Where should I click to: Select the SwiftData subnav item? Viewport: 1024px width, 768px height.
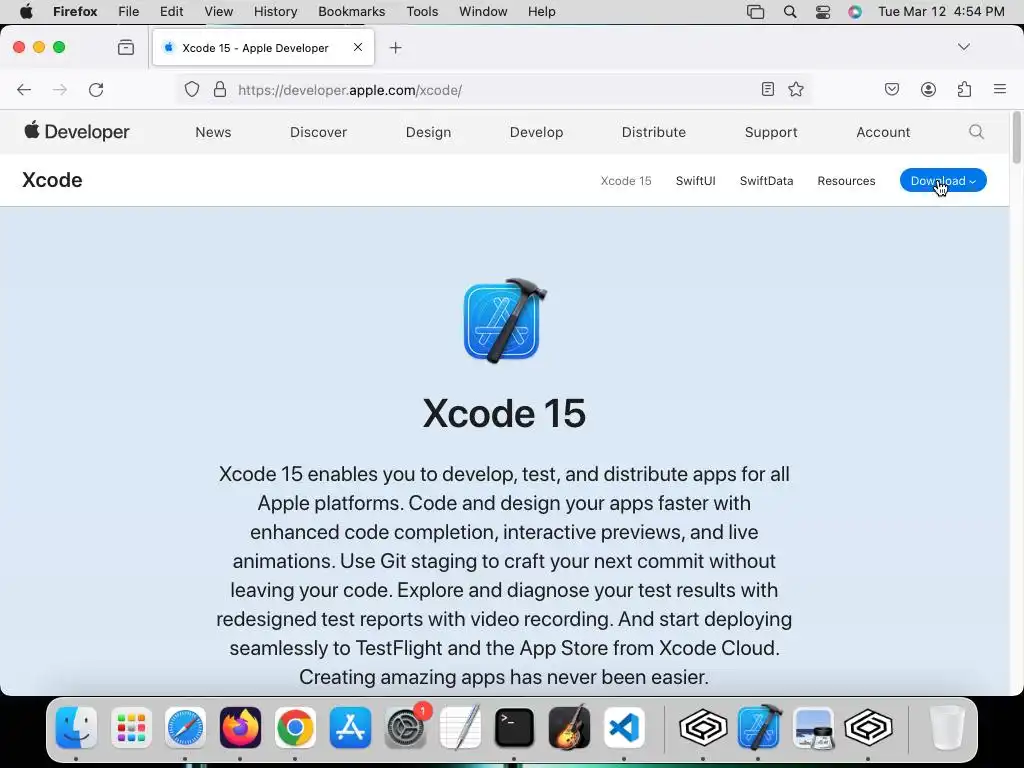[766, 181]
